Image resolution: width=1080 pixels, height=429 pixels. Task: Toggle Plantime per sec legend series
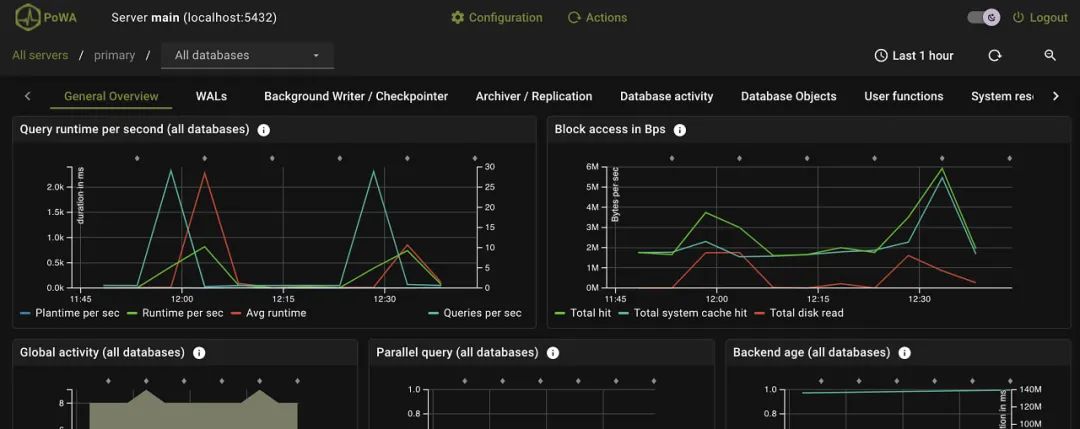coord(70,313)
